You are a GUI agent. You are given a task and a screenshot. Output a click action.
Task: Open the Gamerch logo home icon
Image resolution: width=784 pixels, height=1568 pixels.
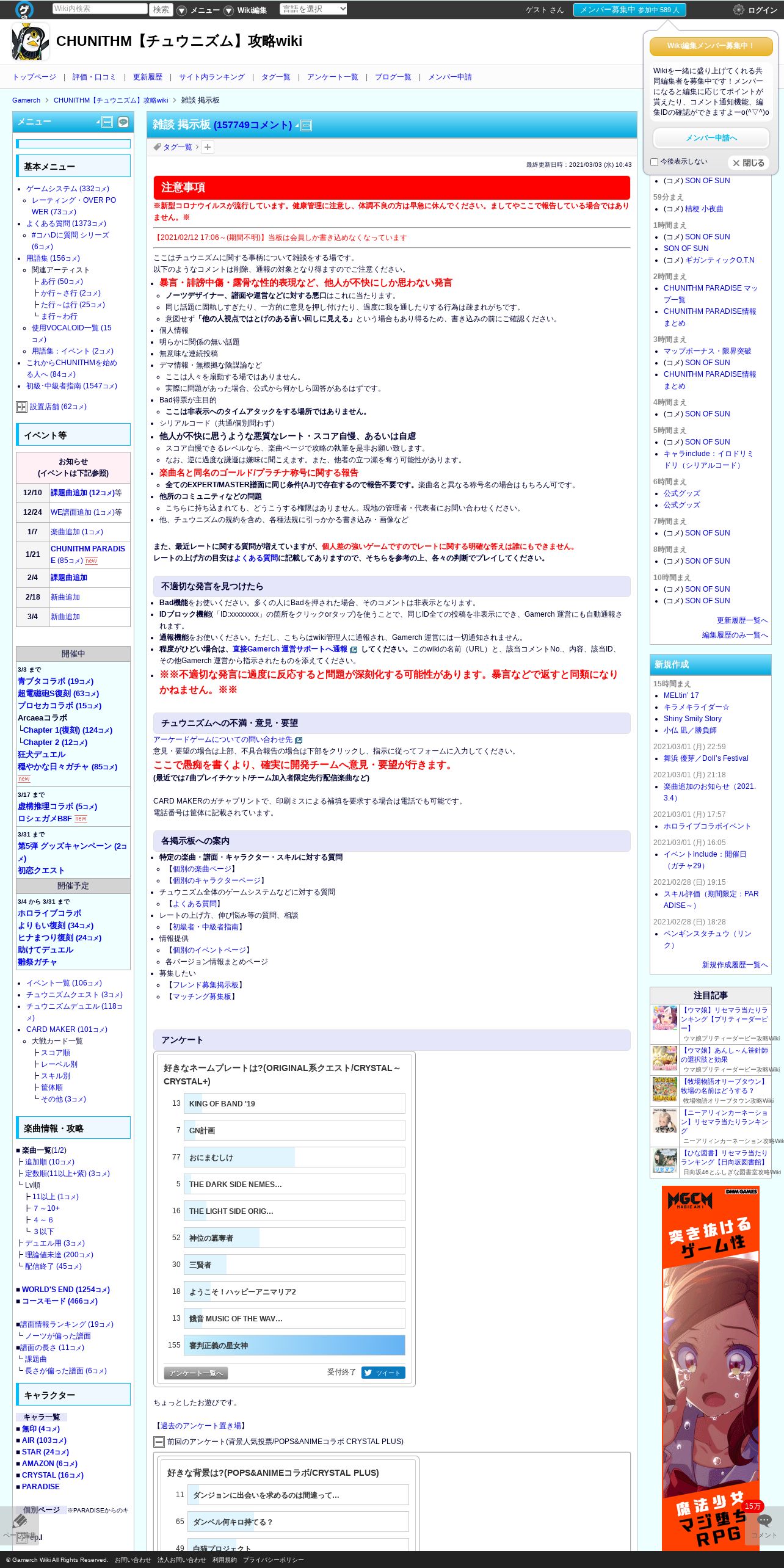[x=24, y=9]
